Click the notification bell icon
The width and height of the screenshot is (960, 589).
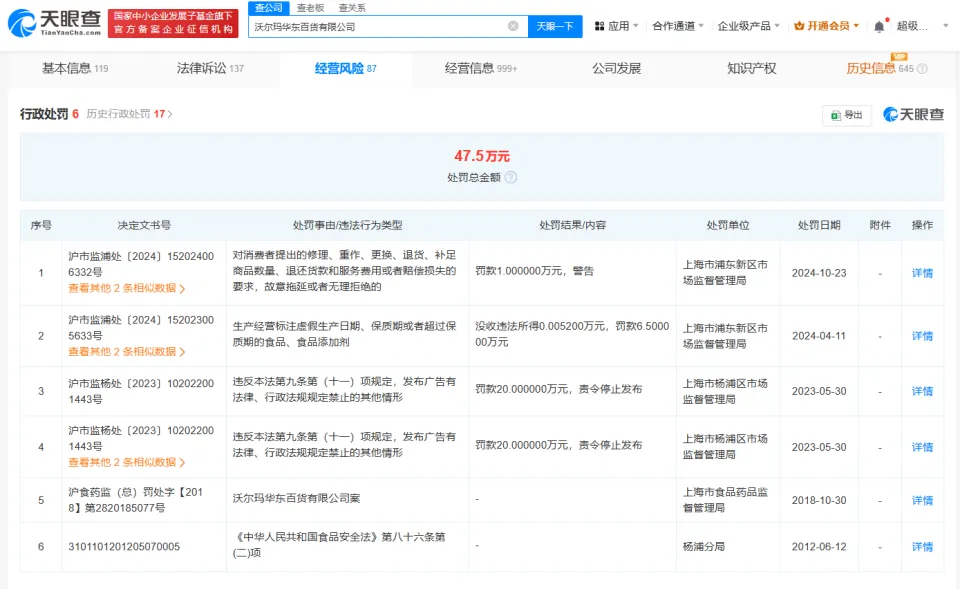879,25
